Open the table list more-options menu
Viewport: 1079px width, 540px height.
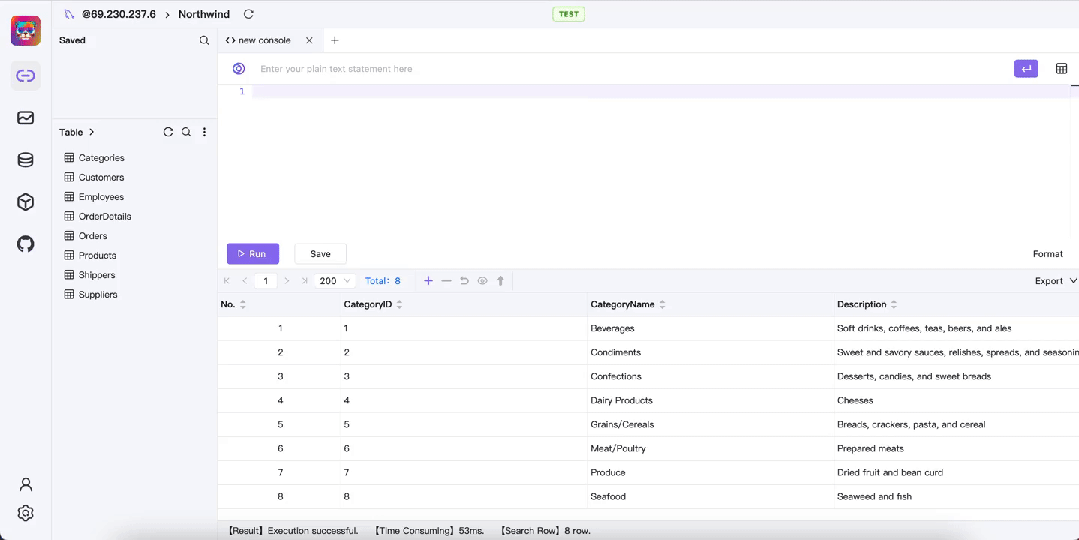pos(204,132)
